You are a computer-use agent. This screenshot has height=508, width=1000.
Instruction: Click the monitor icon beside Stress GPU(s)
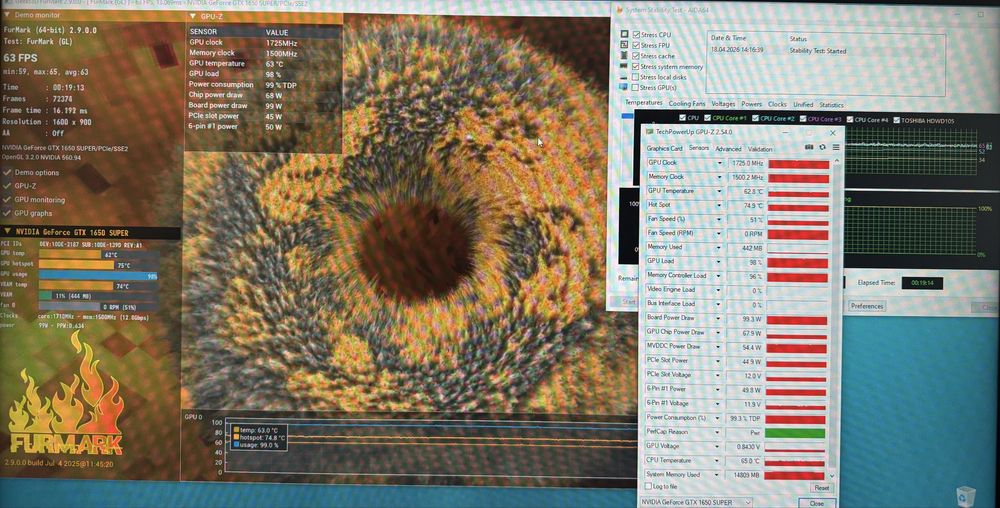click(625, 87)
